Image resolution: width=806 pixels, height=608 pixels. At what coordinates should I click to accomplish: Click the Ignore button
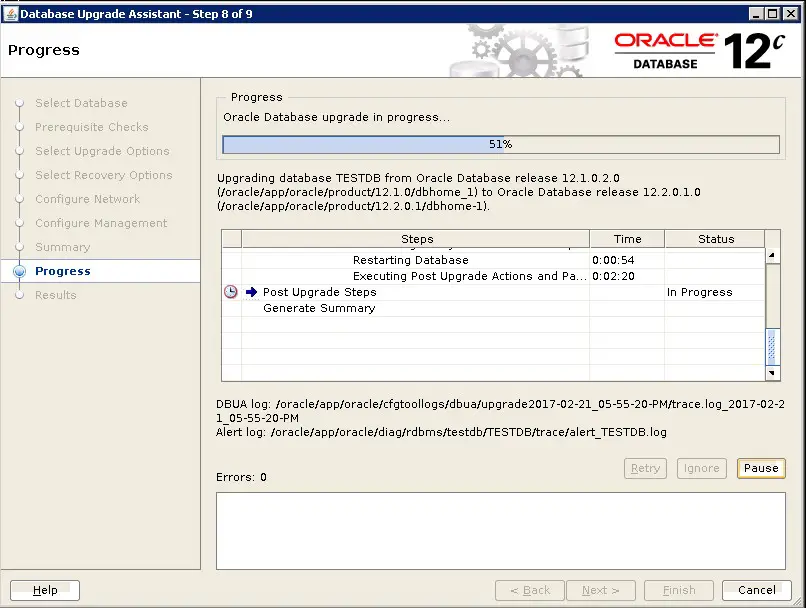click(702, 468)
